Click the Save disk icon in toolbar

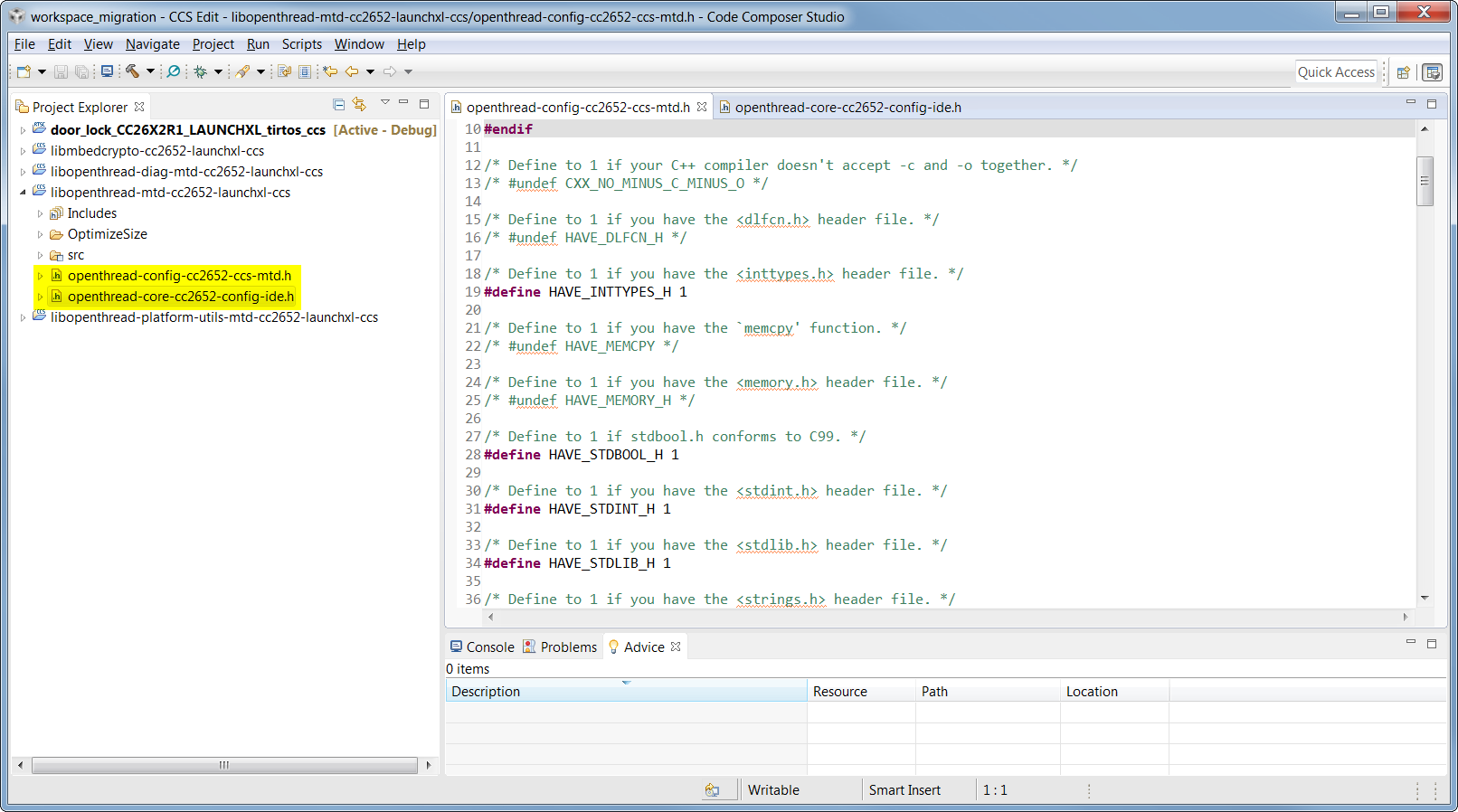point(61,71)
